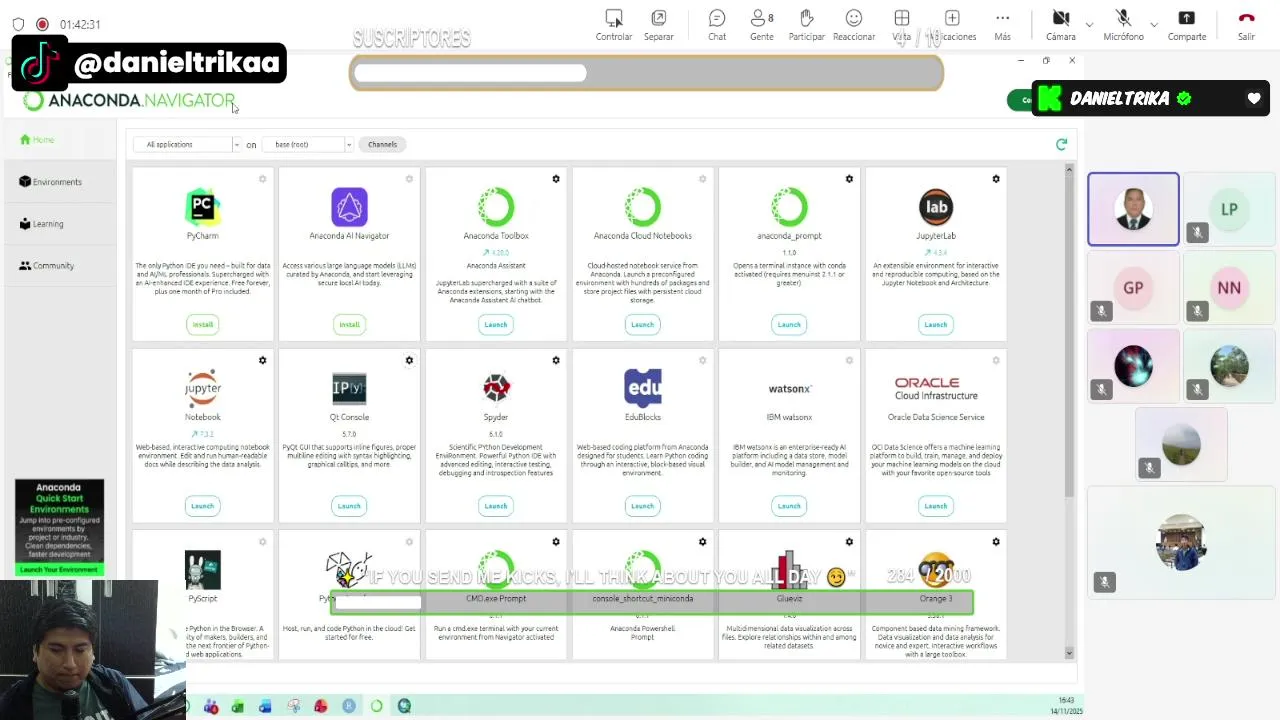The height and width of the screenshot is (720, 1280).
Task: Launch Anaconda Cloud Notebooks
Action: [x=642, y=324]
